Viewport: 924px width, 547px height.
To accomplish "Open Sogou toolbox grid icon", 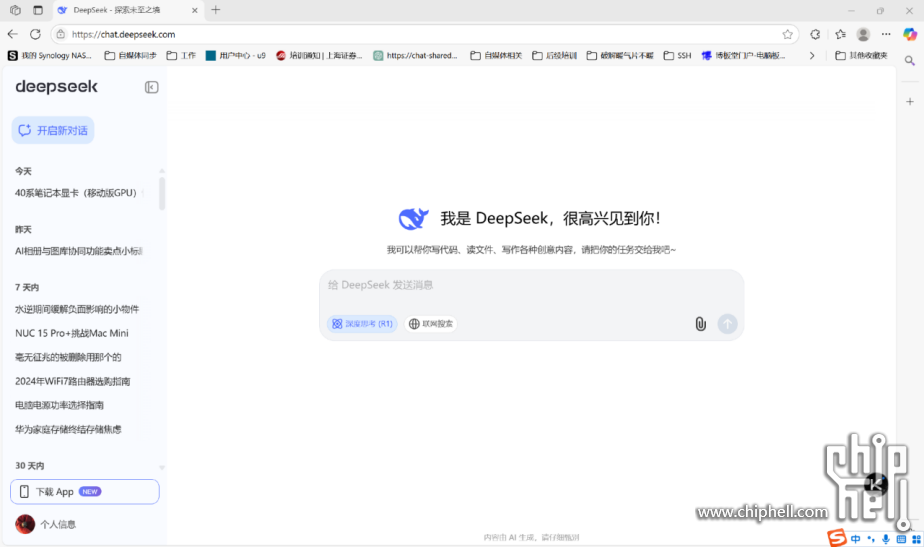I will (916, 539).
